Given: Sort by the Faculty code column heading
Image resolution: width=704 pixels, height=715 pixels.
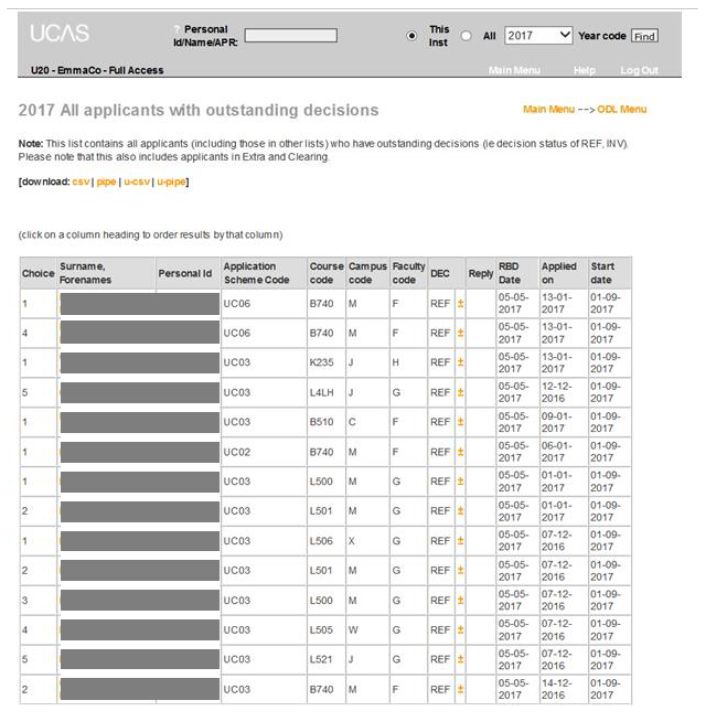Looking at the screenshot, I should 409,273.
